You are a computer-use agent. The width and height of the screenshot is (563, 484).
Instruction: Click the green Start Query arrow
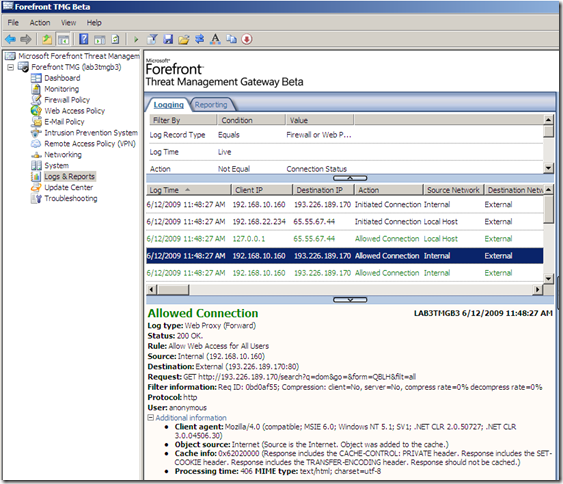coord(136,39)
